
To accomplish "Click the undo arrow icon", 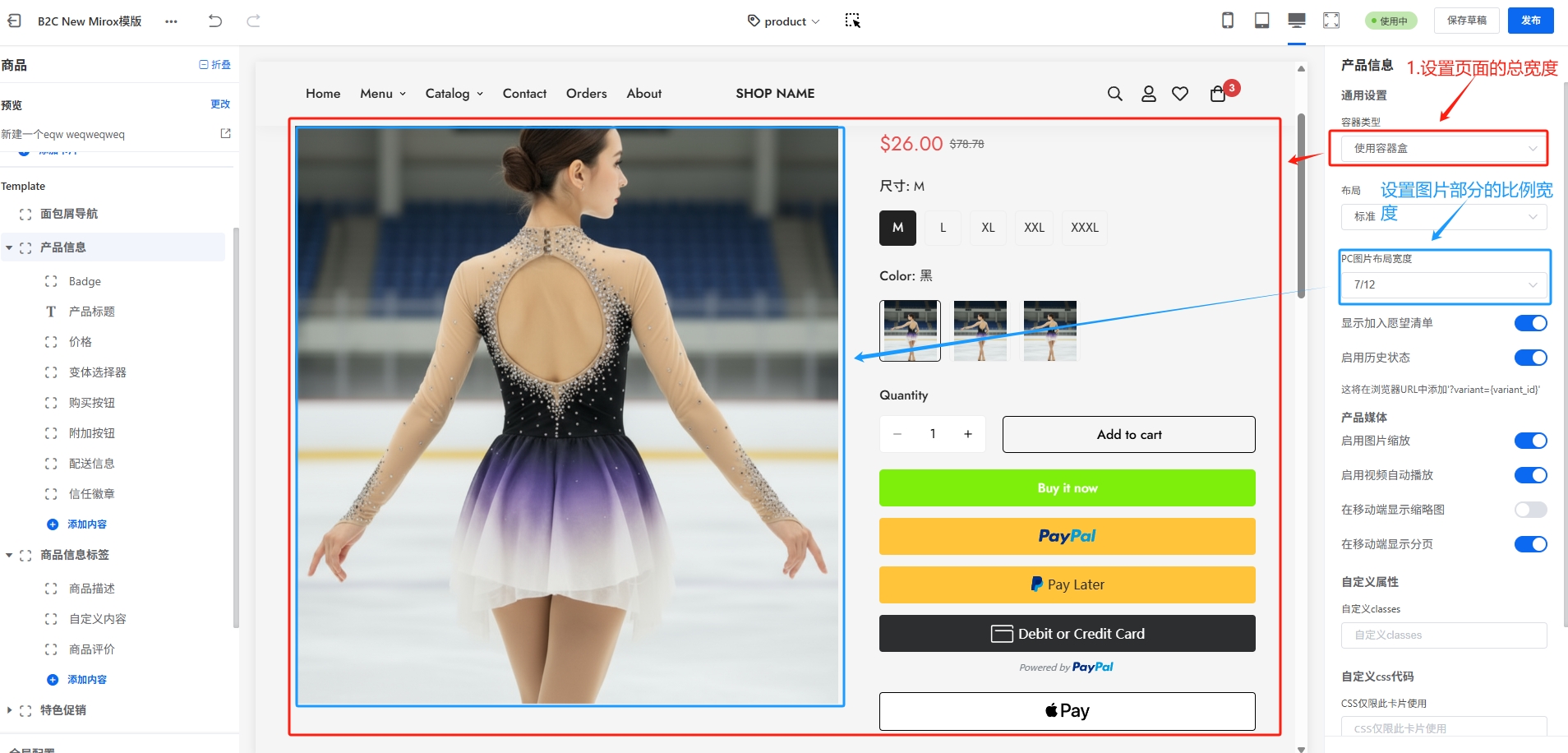I will [x=215, y=21].
